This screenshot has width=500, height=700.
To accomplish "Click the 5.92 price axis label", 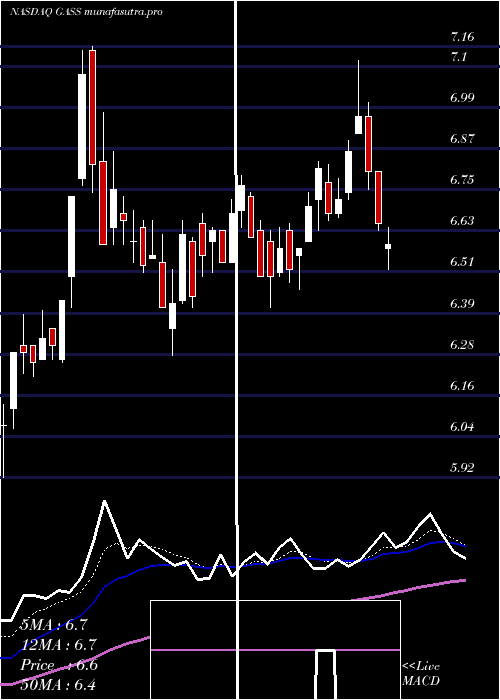I will (x=462, y=467).
